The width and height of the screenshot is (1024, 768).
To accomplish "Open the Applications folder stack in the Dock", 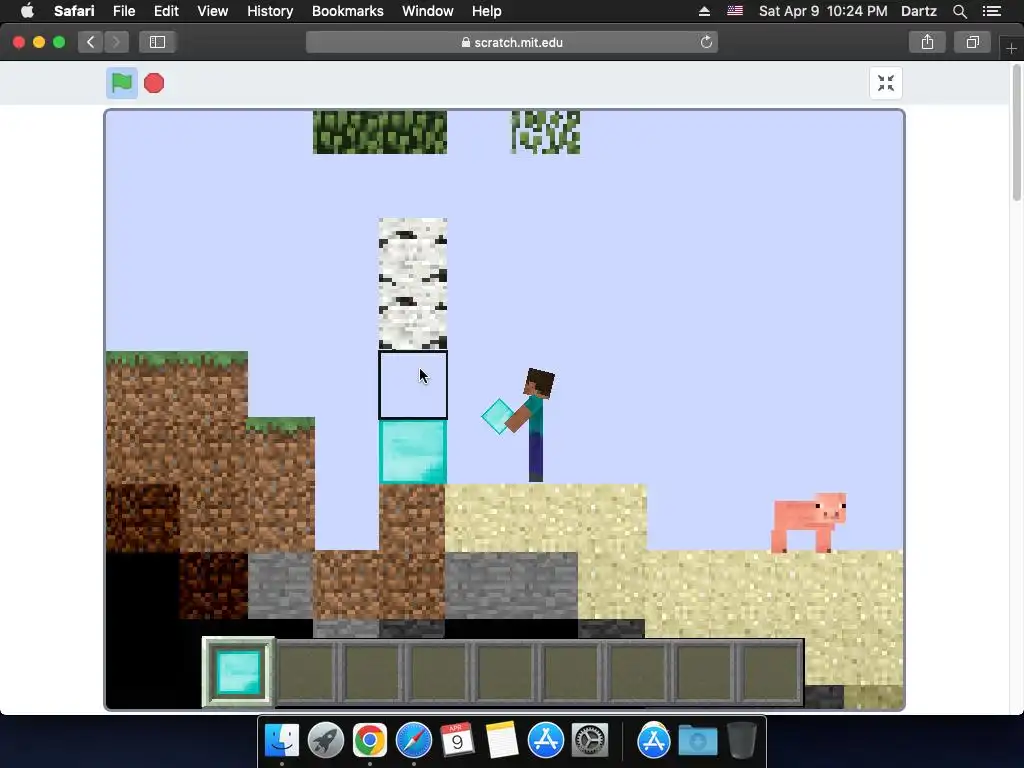I will (x=654, y=740).
